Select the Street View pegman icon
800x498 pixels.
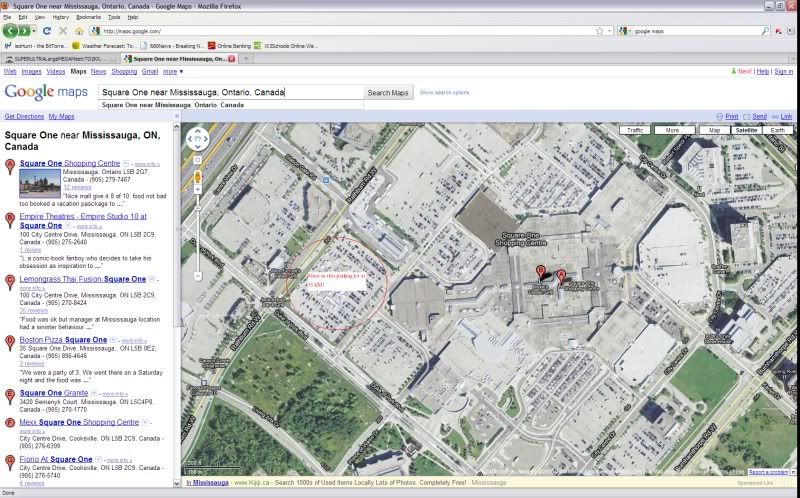[198, 177]
